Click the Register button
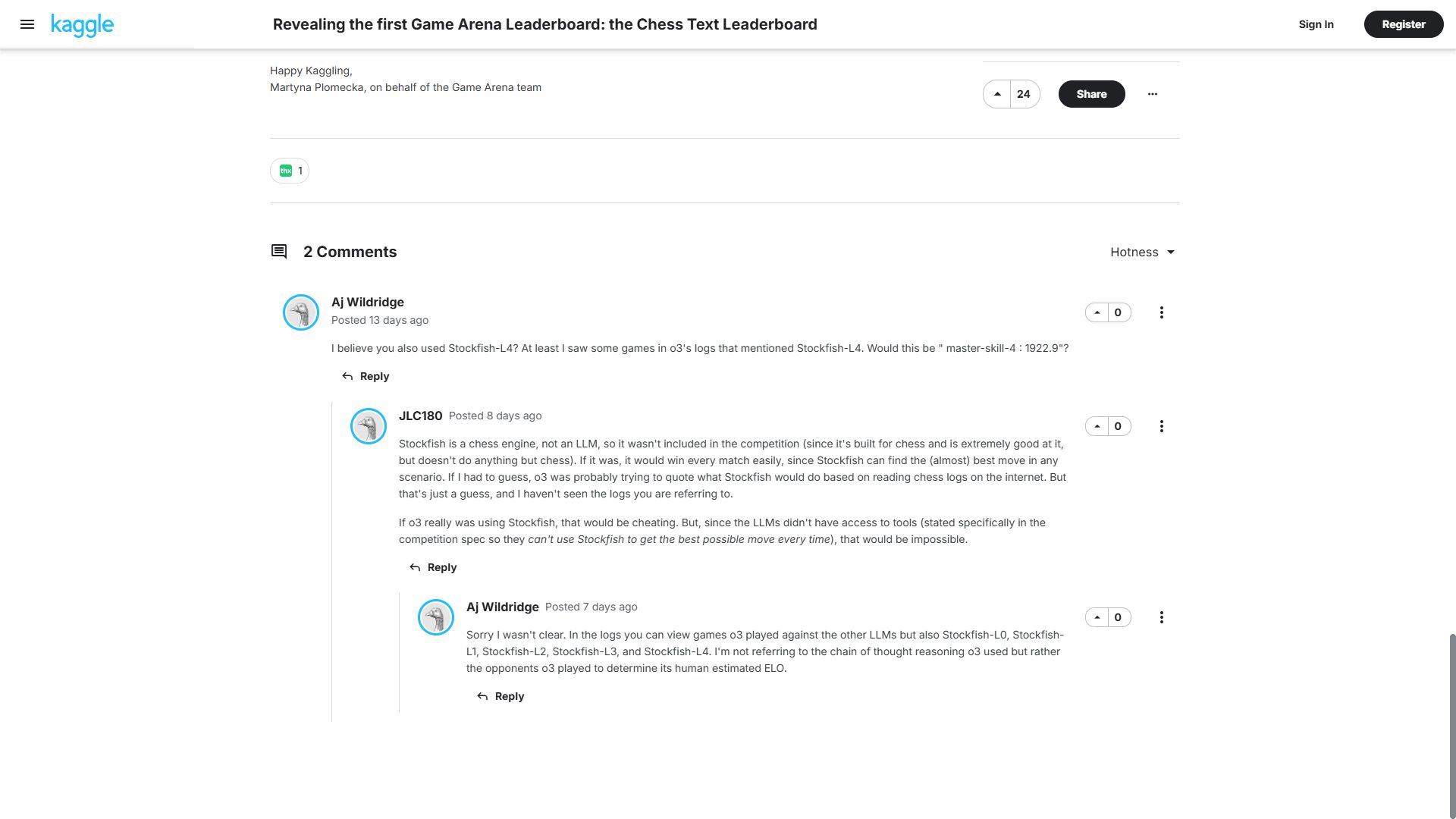Image resolution: width=1456 pixels, height=819 pixels. coord(1403,24)
